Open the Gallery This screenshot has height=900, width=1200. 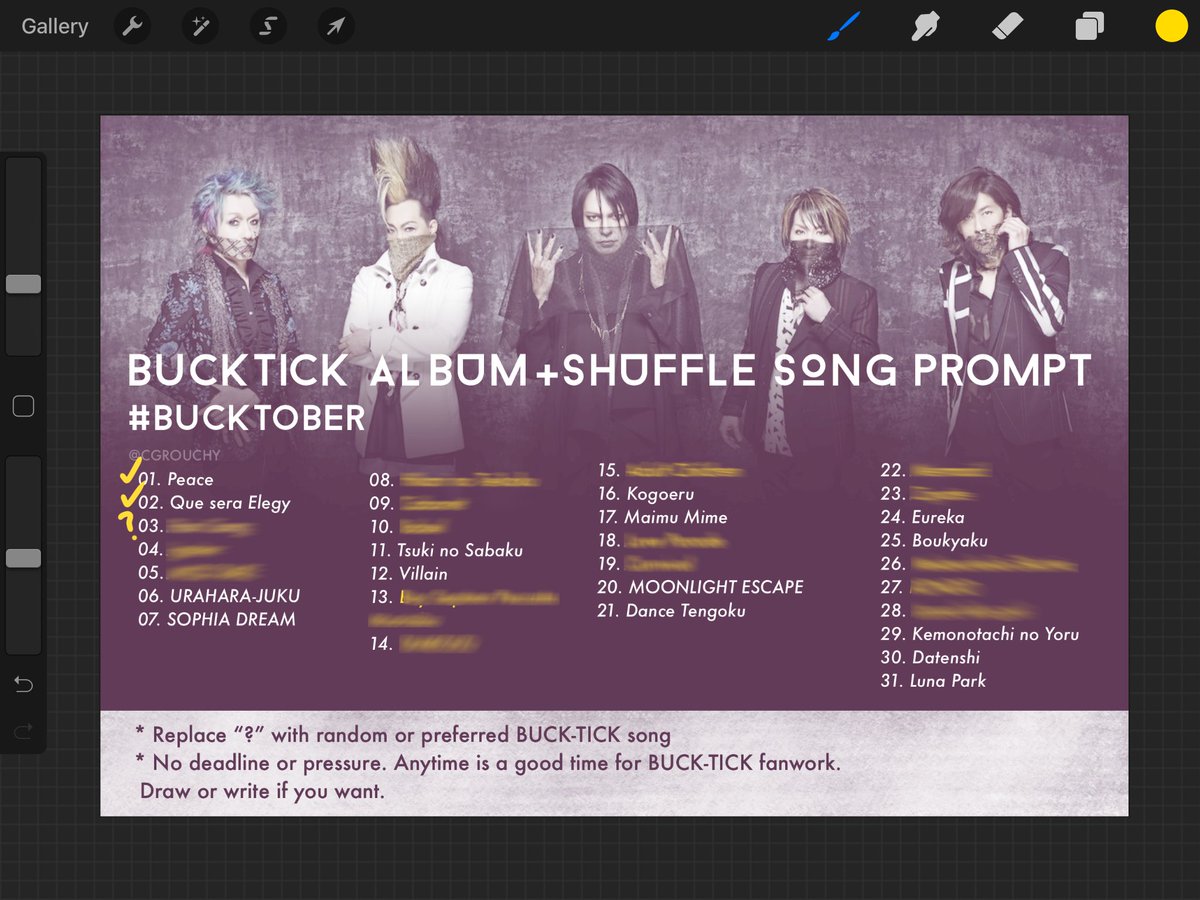pyautogui.click(x=55, y=26)
